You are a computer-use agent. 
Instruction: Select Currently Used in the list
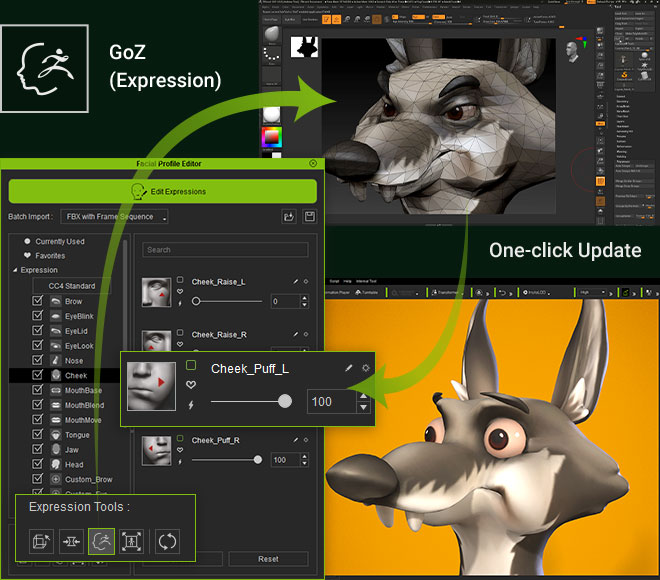[60, 241]
